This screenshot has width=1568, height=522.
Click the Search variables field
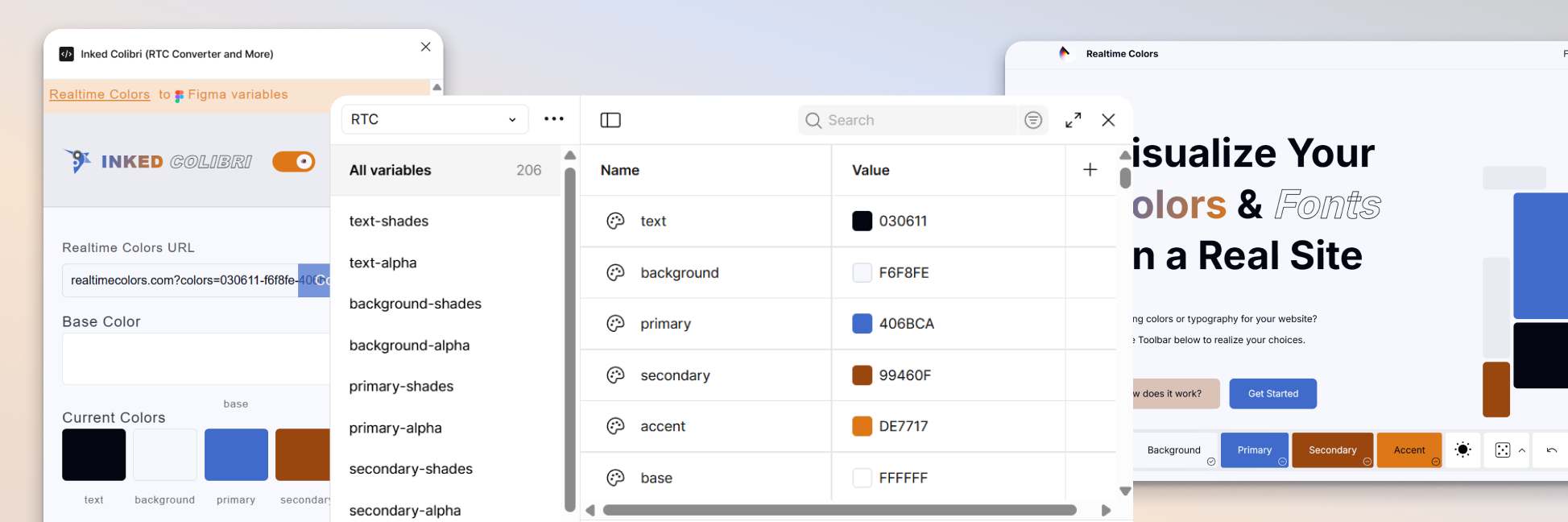coord(910,120)
